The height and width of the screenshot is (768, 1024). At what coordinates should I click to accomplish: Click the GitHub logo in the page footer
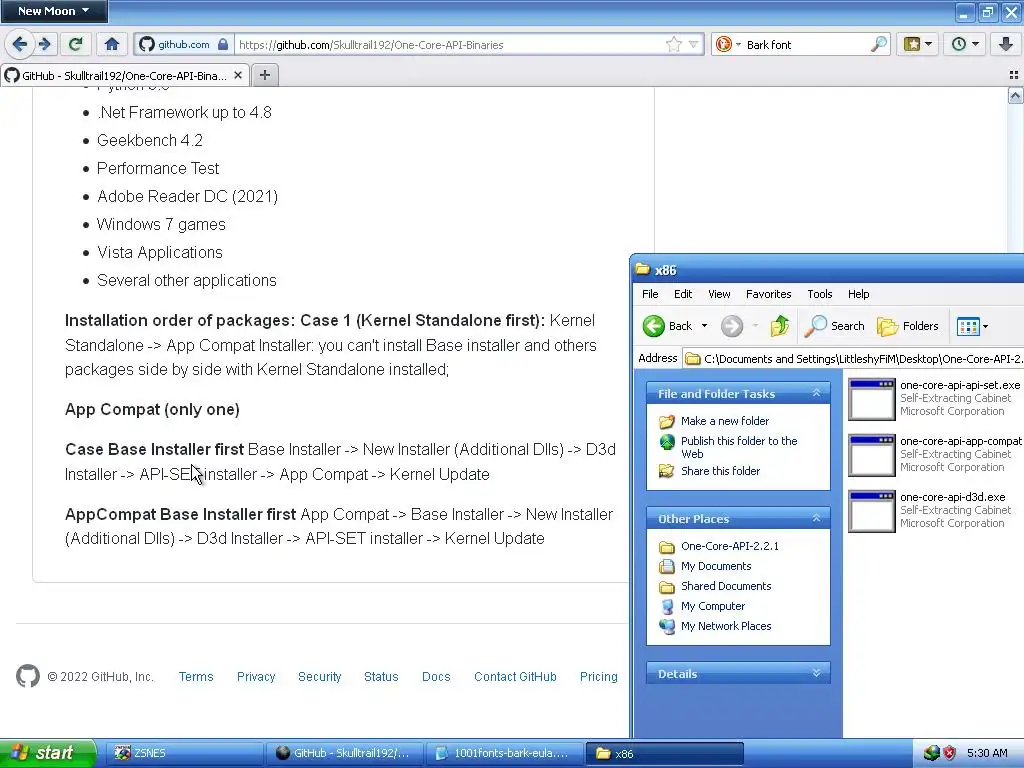pos(28,677)
